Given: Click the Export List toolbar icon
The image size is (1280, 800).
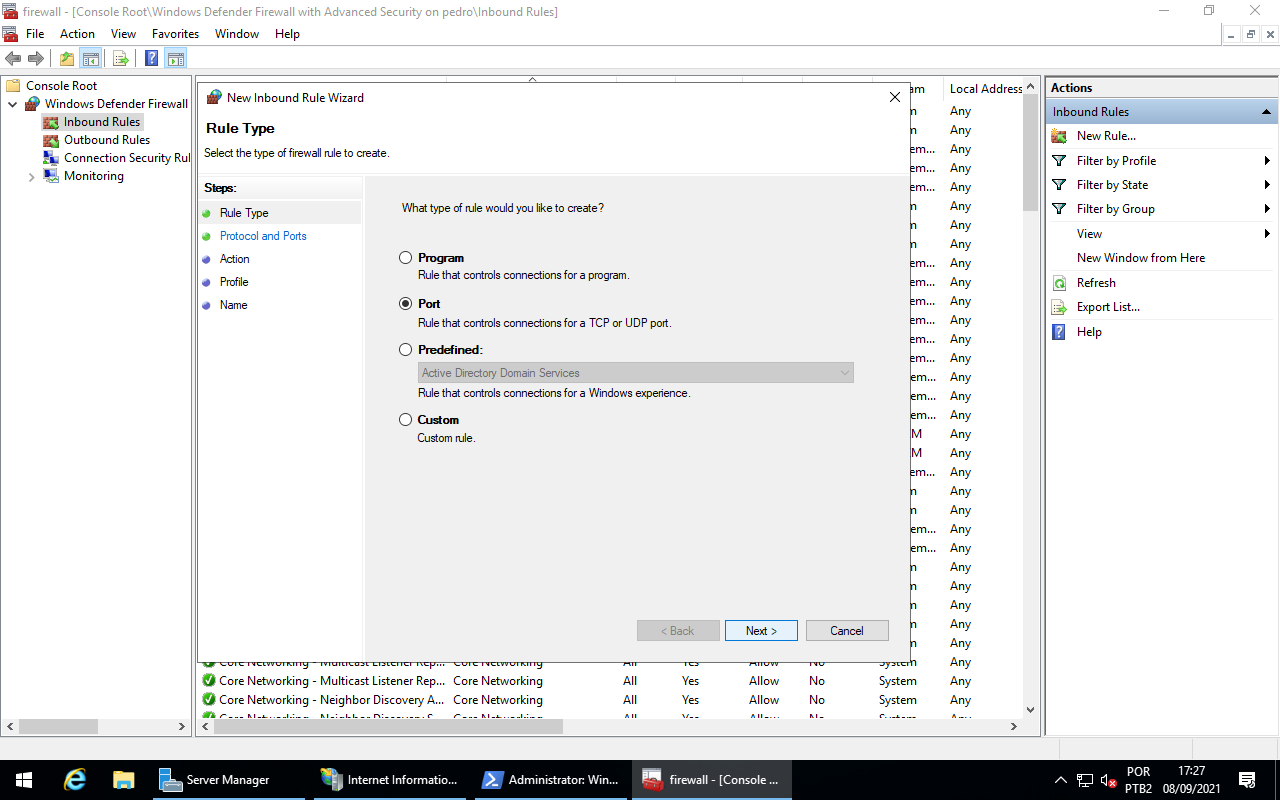Looking at the screenshot, I should [121, 58].
